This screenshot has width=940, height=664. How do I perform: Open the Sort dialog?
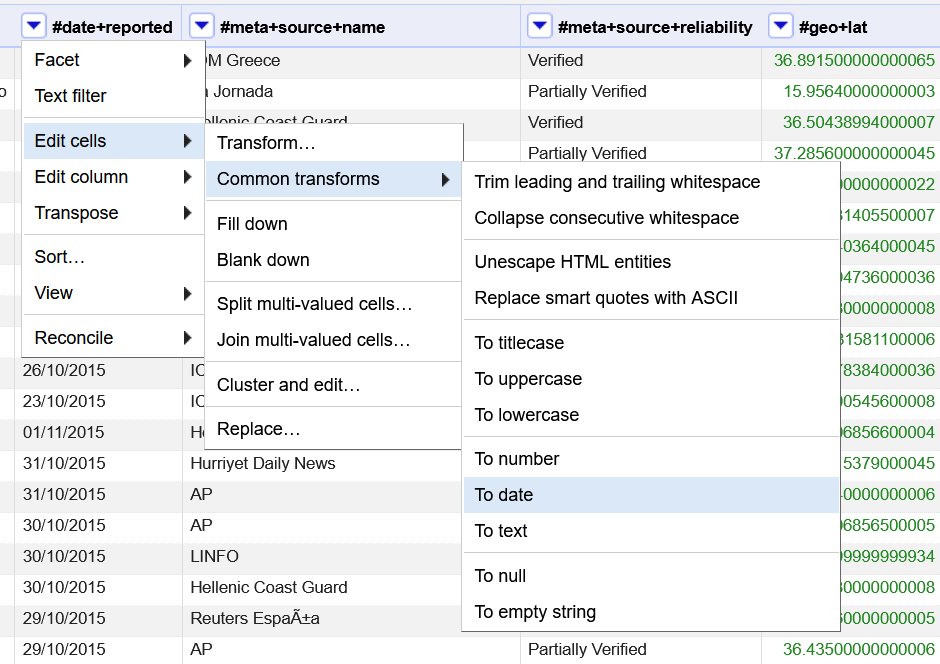[60, 256]
